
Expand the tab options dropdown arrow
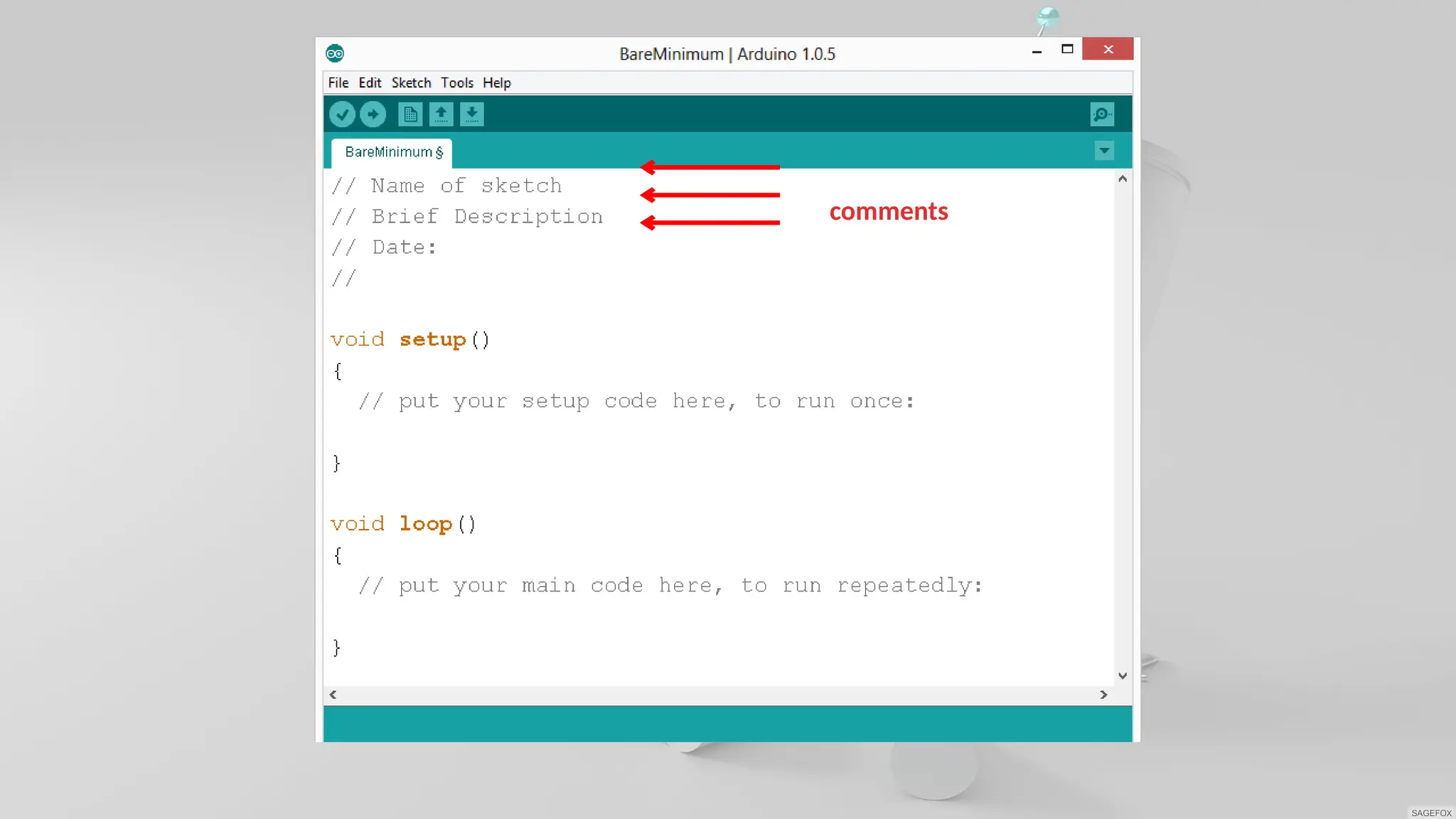click(1103, 151)
